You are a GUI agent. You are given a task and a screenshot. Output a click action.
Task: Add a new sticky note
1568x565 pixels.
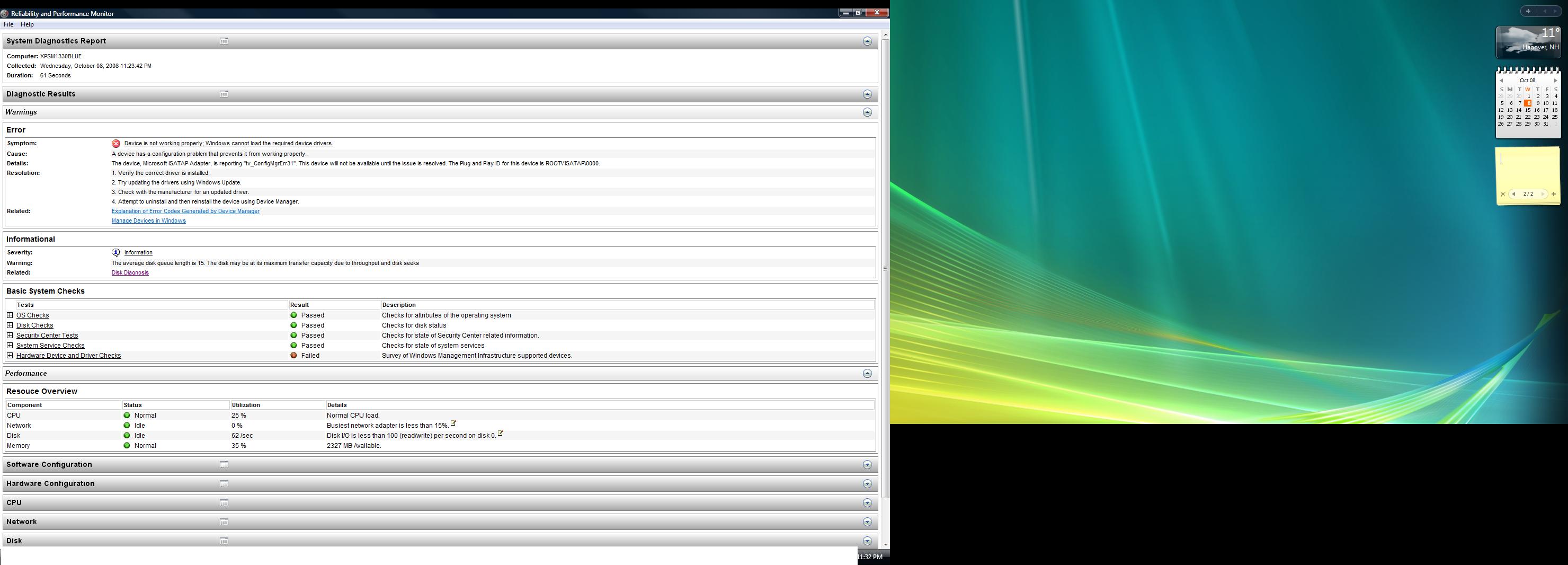(x=1553, y=195)
